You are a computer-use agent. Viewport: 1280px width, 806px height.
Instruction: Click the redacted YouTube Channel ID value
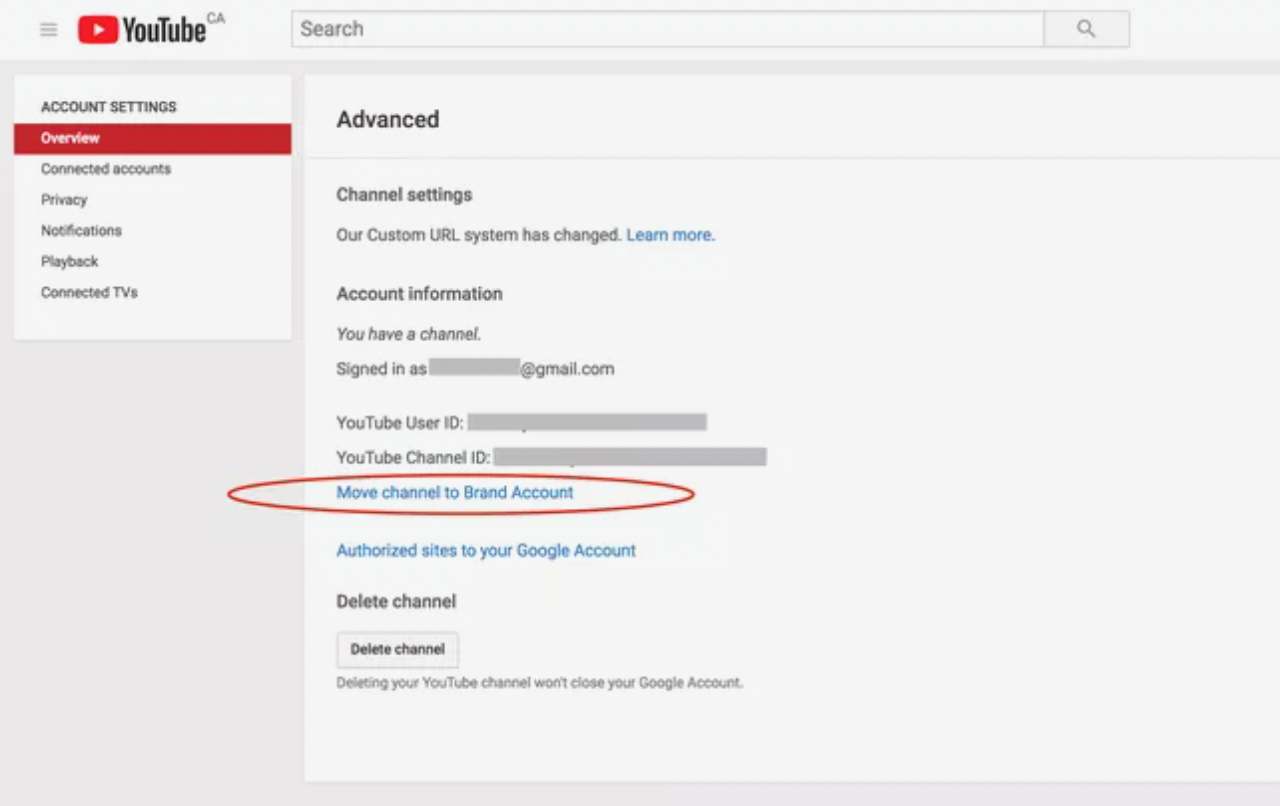tap(630, 457)
